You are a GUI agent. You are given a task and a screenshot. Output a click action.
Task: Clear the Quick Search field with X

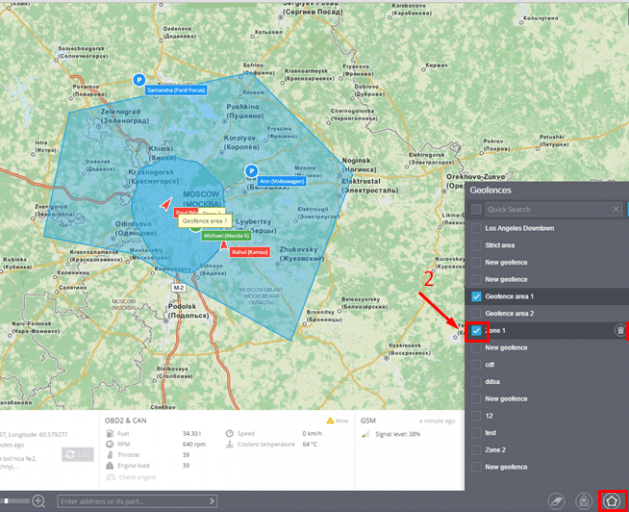coord(616,209)
